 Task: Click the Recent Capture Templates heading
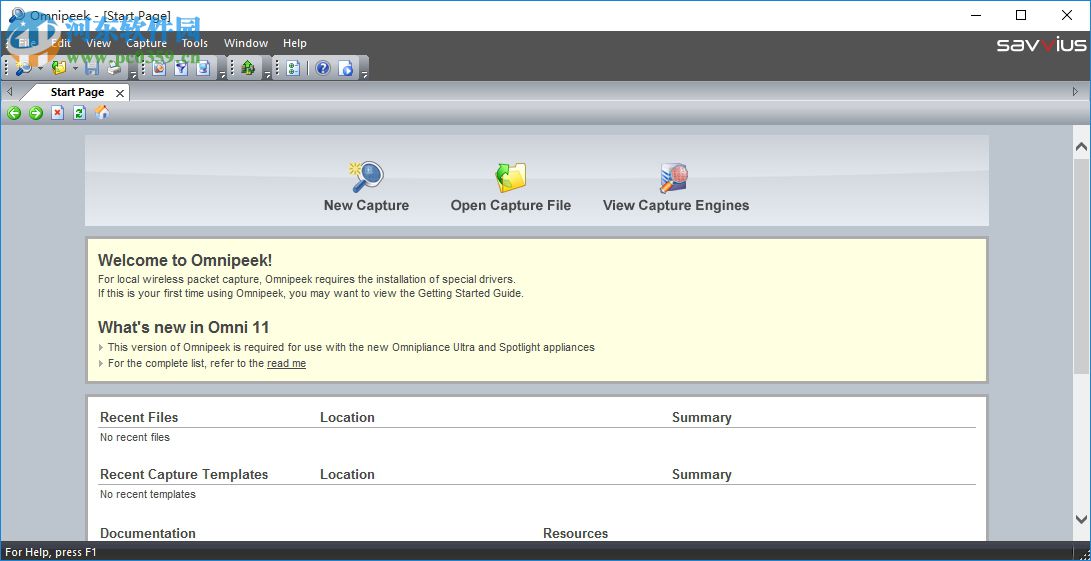point(184,475)
